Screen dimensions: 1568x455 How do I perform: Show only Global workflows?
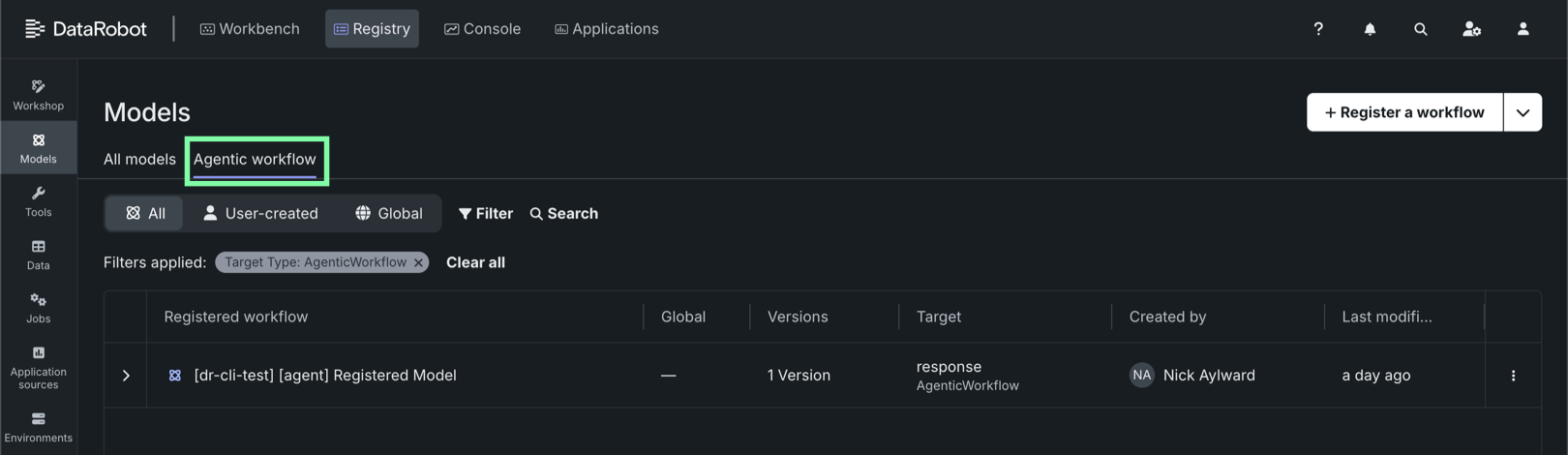[x=389, y=213]
